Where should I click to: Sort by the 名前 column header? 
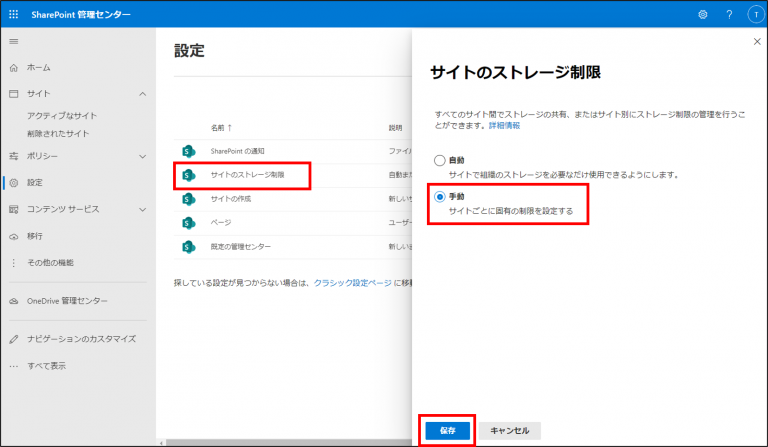point(221,128)
